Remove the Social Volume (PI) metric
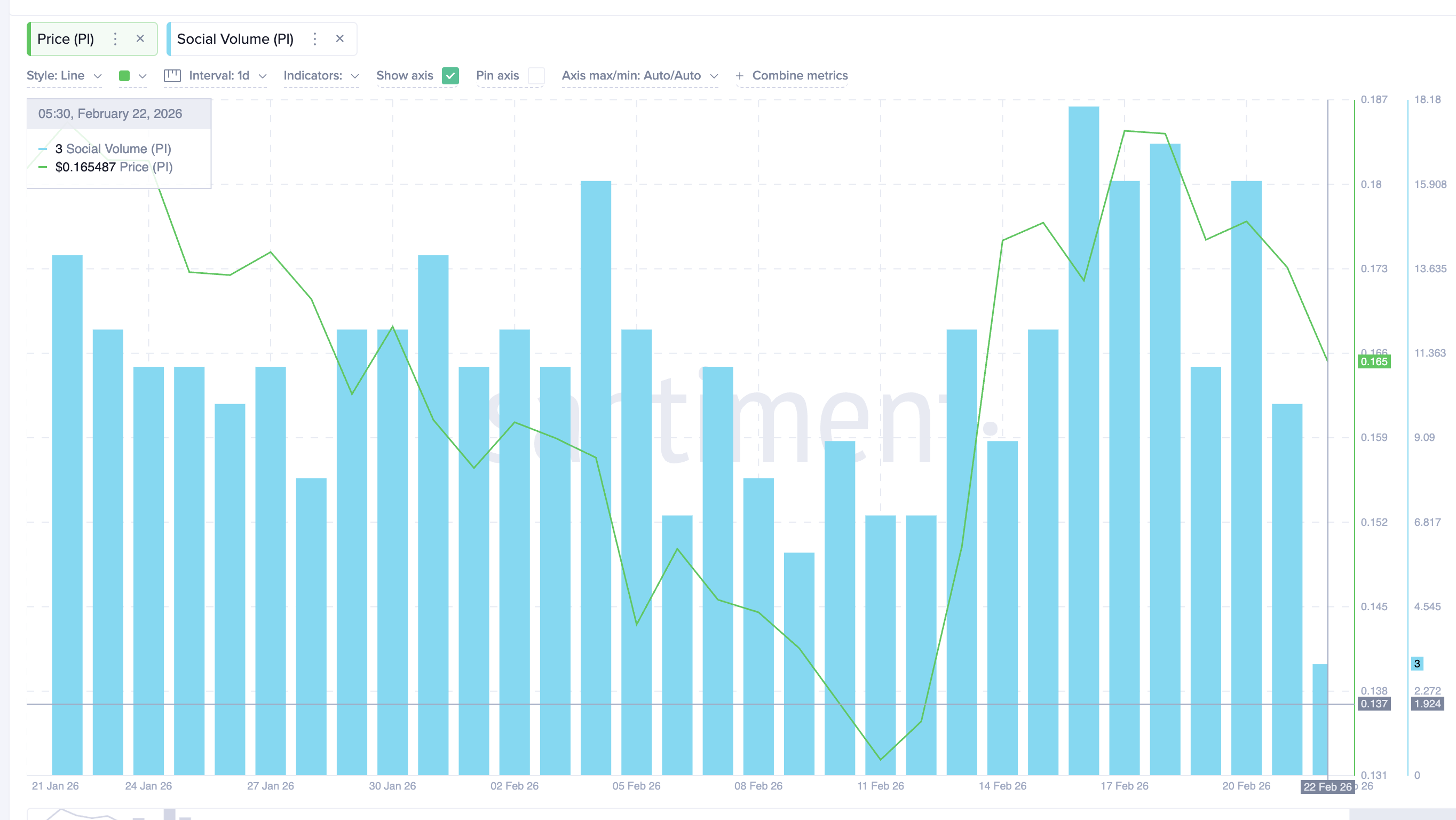Image resolution: width=1456 pixels, height=820 pixels. (341, 38)
